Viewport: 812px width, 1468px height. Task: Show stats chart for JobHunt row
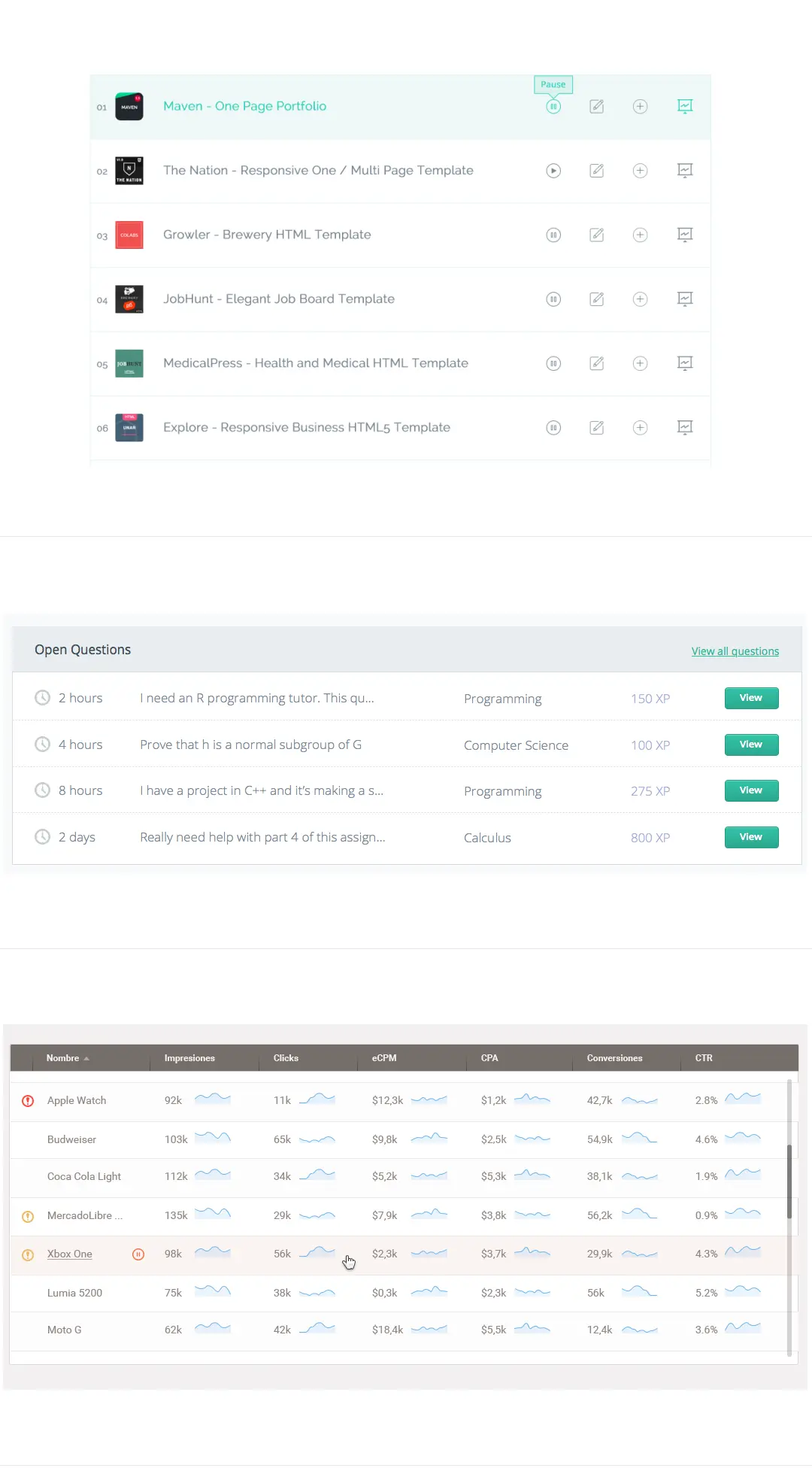(685, 299)
